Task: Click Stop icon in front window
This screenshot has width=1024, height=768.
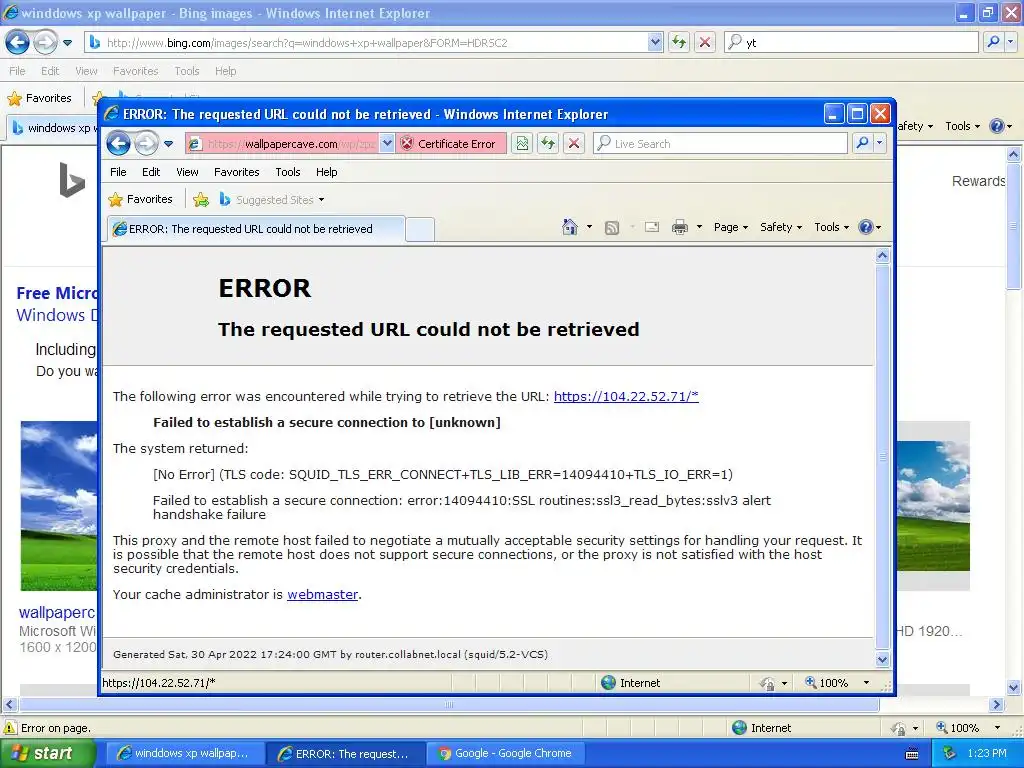Action: click(x=574, y=144)
